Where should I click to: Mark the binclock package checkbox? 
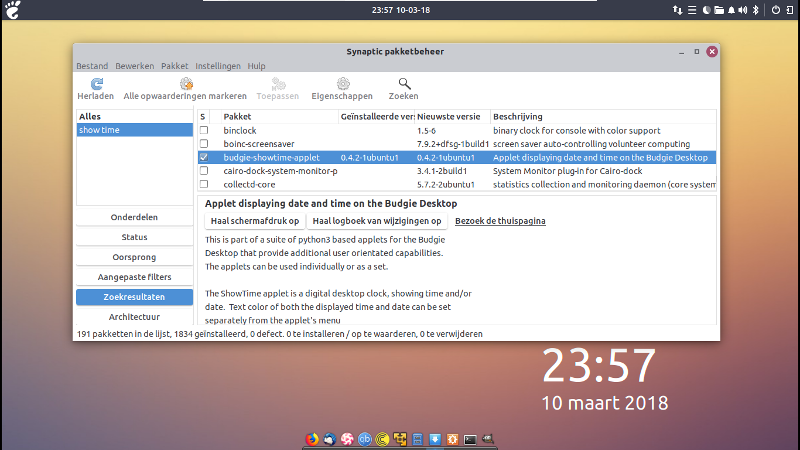(204, 130)
